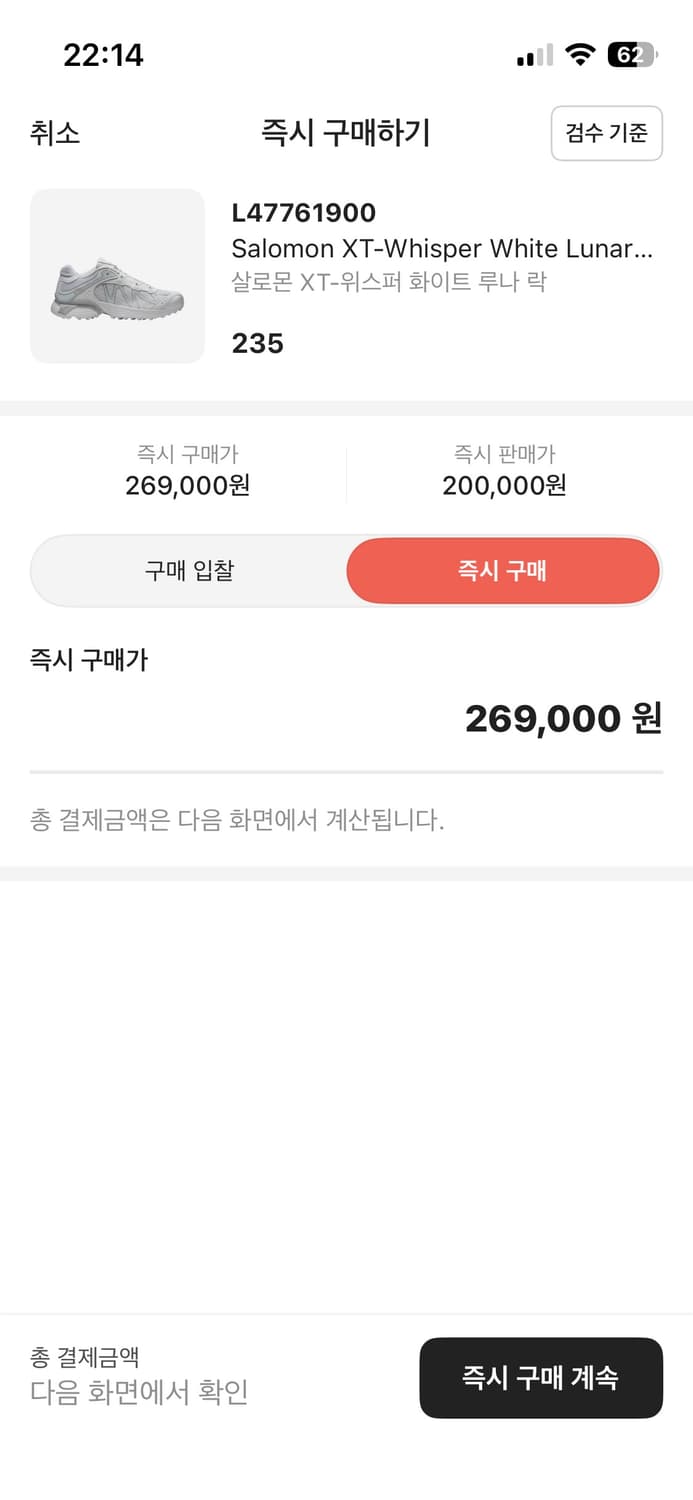Select the 즉시 구매 (buy now) option
The width and height of the screenshot is (693, 1500).
[x=503, y=571]
